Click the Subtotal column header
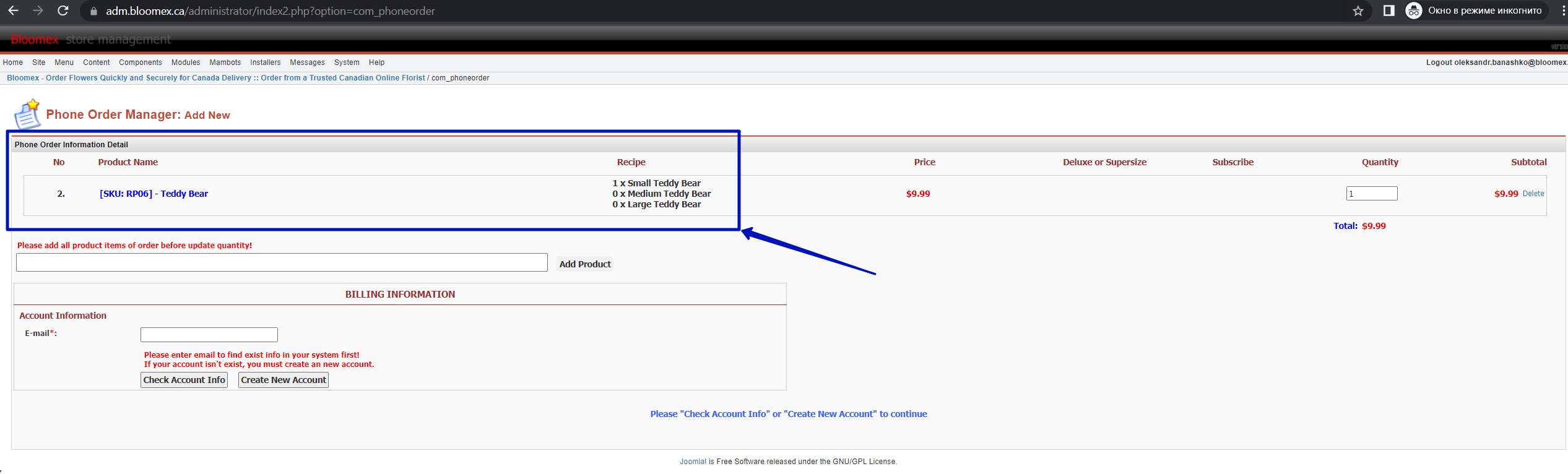The height and width of the screenshot is (474, 1568). (x=1529, y=162)
